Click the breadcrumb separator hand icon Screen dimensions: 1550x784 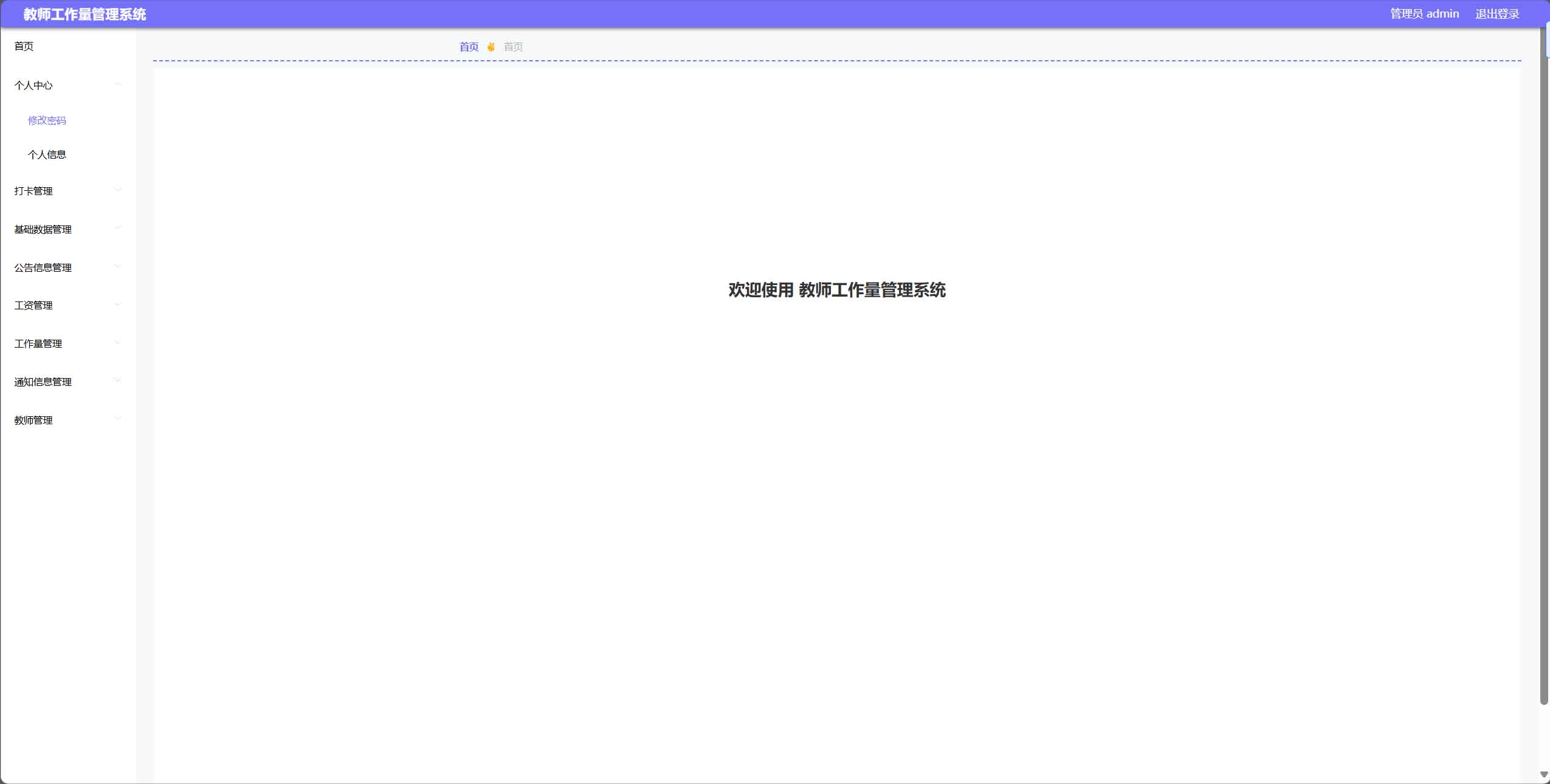pos(491,47)
